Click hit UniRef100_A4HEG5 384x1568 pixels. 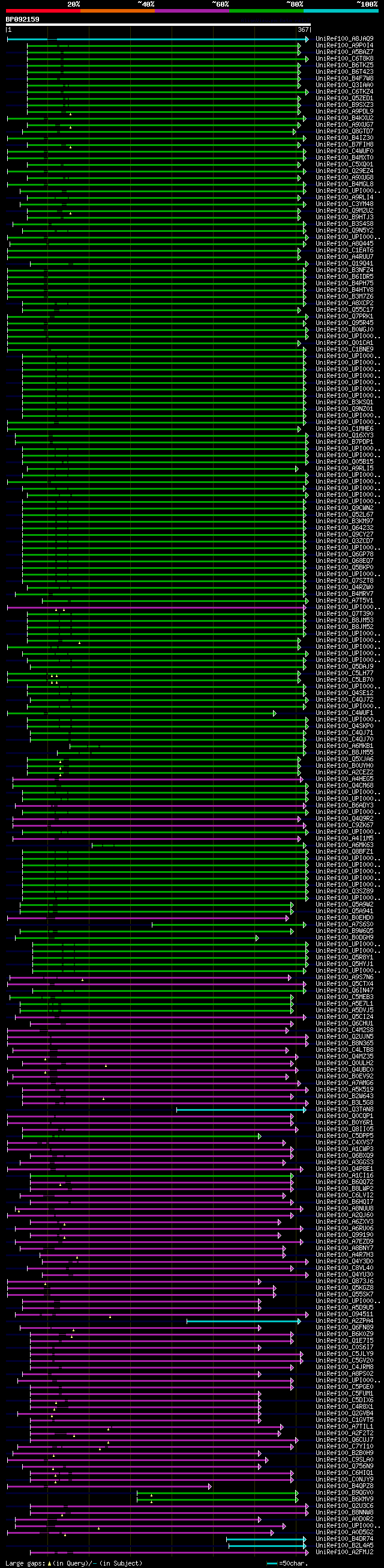[x=344, y=779]
